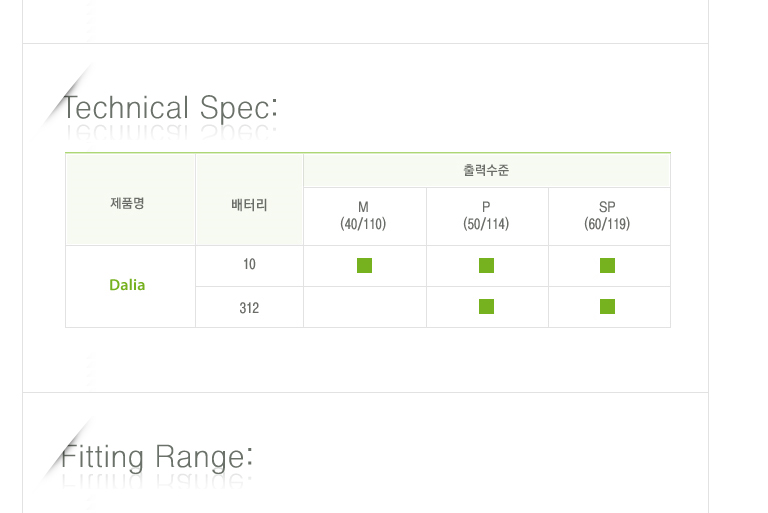Click the mirrored reflection under Technical Spec title
768x513 pixels.
click(170, 133)
